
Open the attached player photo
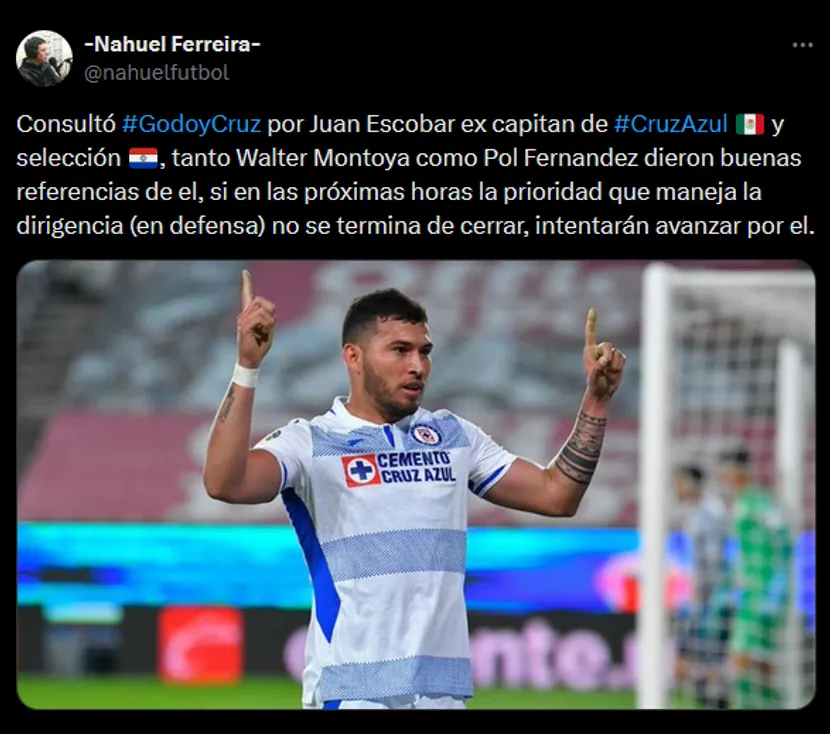click(x=416, y=484)
